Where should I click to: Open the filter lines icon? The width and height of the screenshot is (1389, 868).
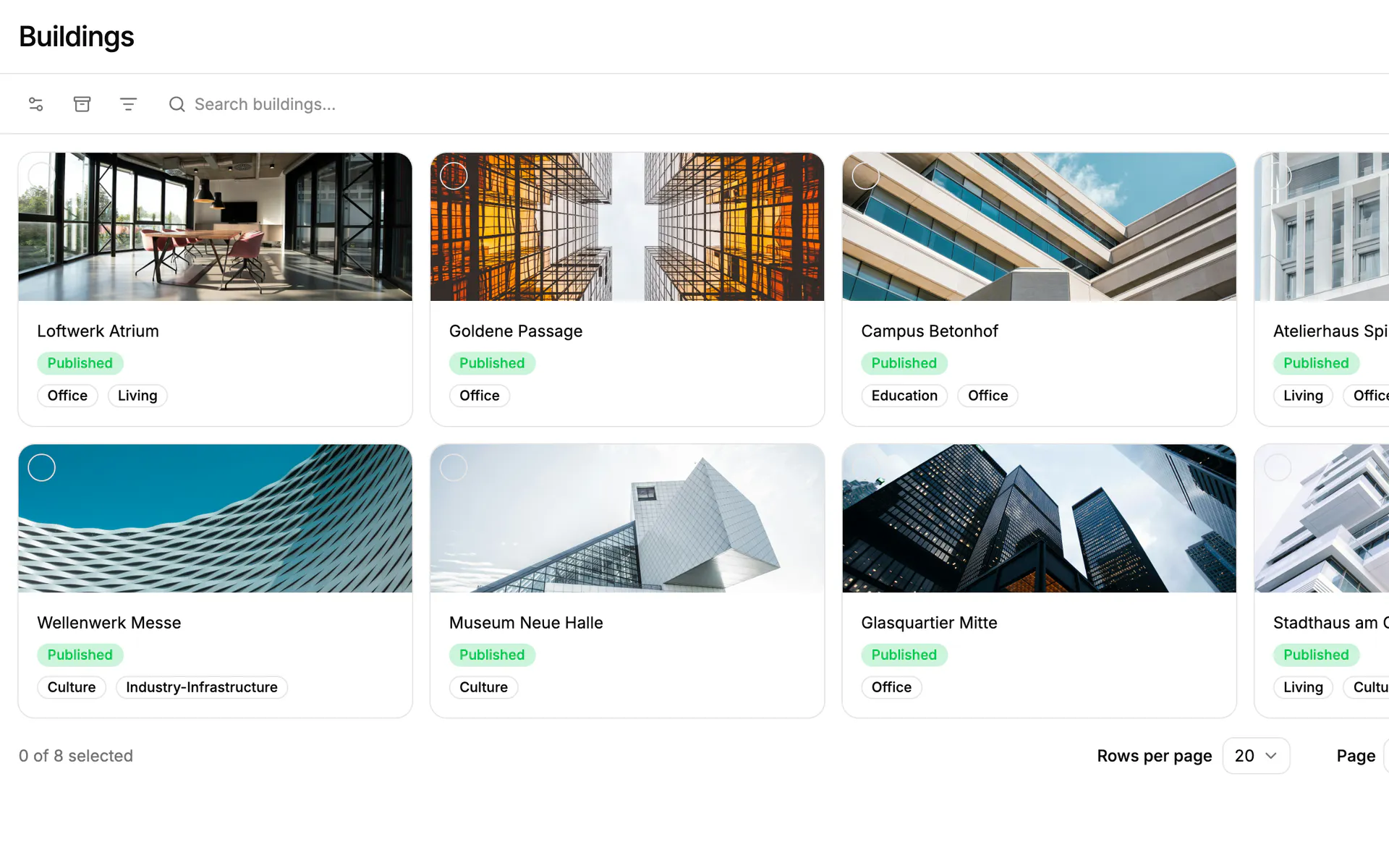pos(128,104)
